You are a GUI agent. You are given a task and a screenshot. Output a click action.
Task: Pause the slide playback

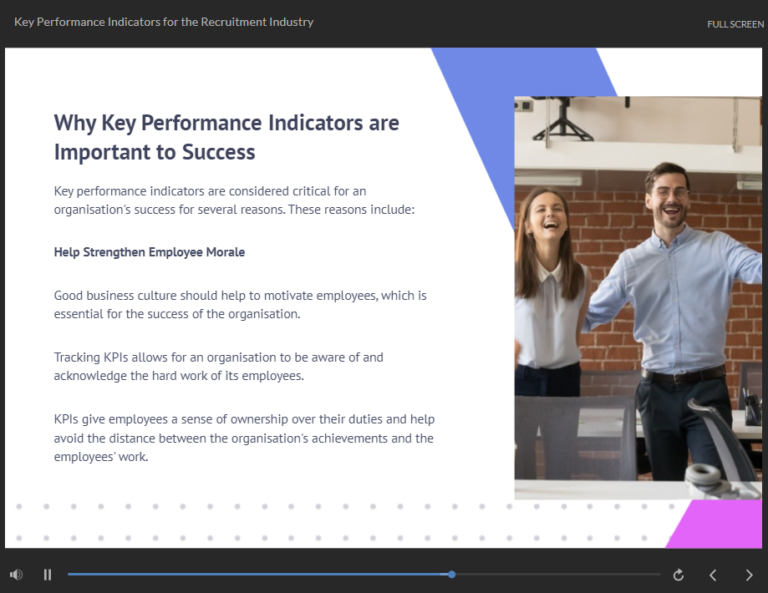tap(48, 574)
